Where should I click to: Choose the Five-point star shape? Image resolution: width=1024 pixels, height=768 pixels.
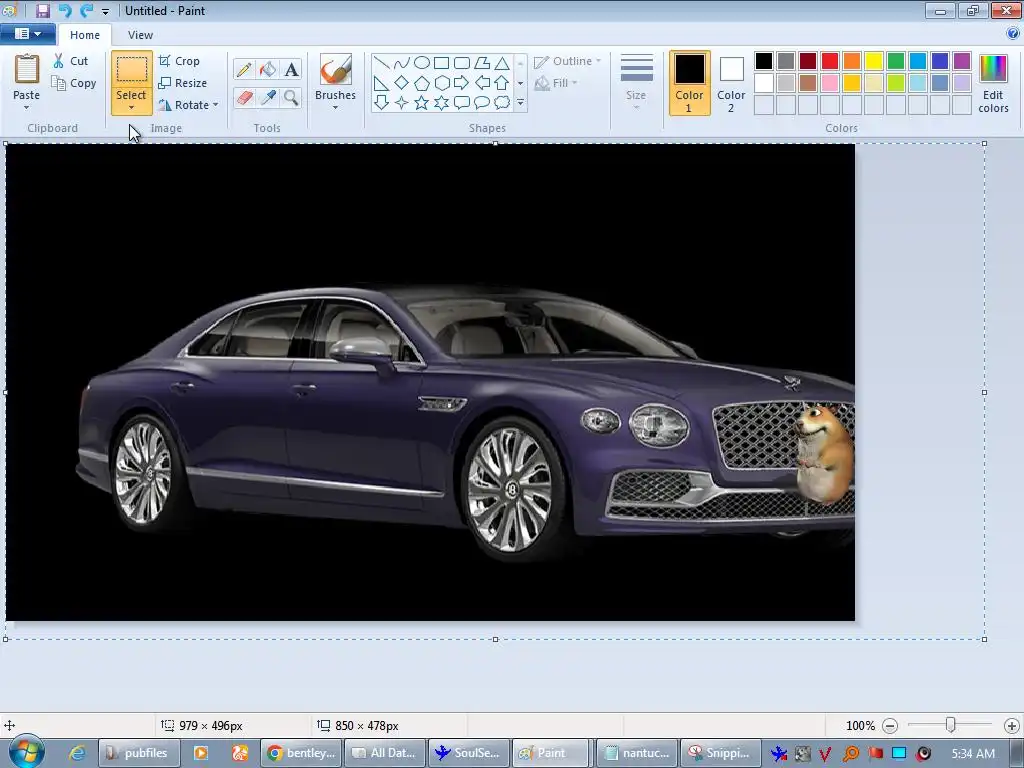pyautogui.click(x=422, y=103)
